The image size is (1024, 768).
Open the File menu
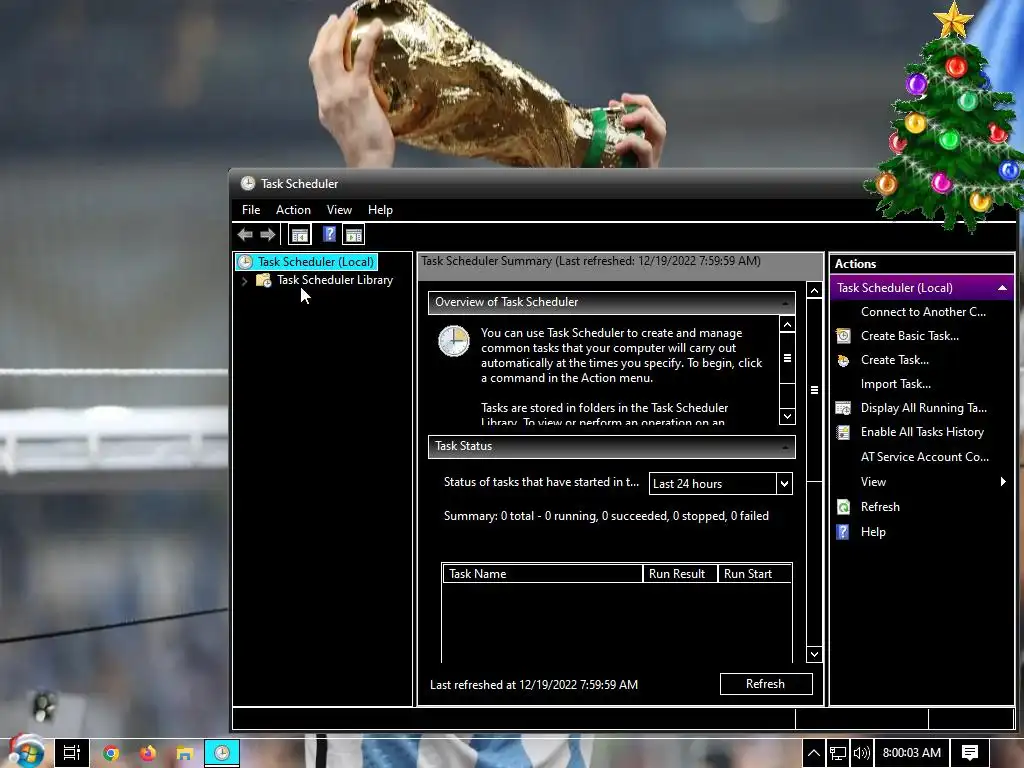point(251,210)
